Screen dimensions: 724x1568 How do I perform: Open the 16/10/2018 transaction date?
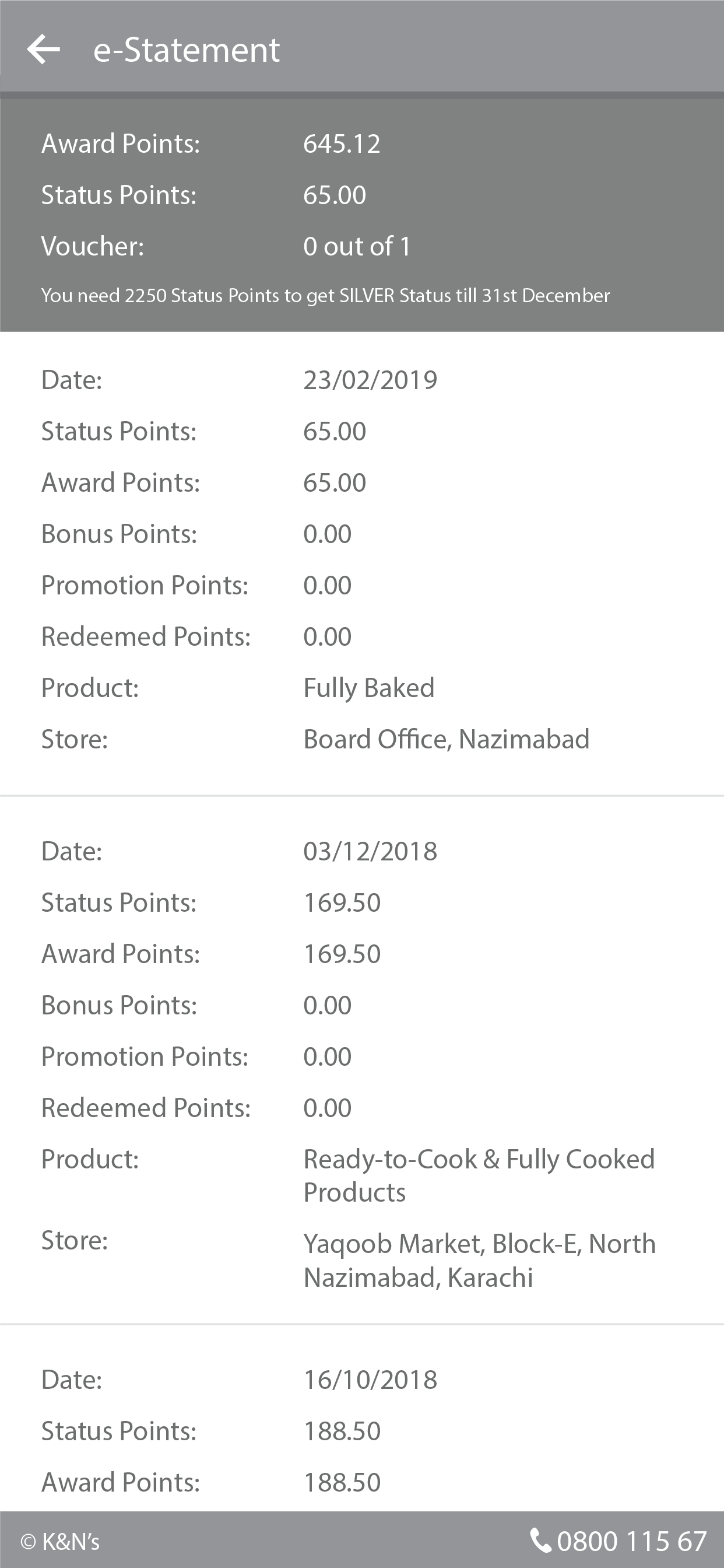coord(370,1380)
